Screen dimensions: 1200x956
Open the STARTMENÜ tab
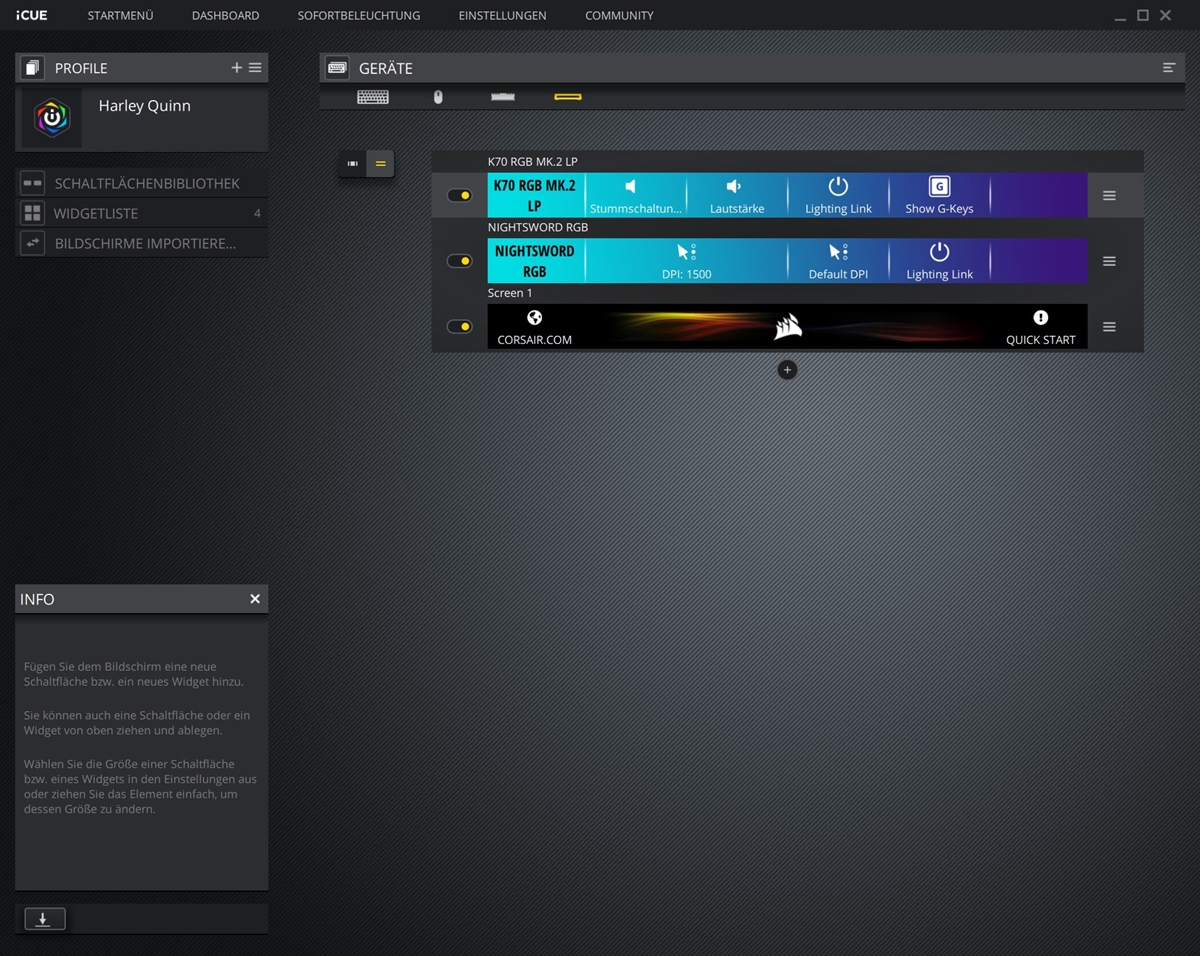[120, 15]
